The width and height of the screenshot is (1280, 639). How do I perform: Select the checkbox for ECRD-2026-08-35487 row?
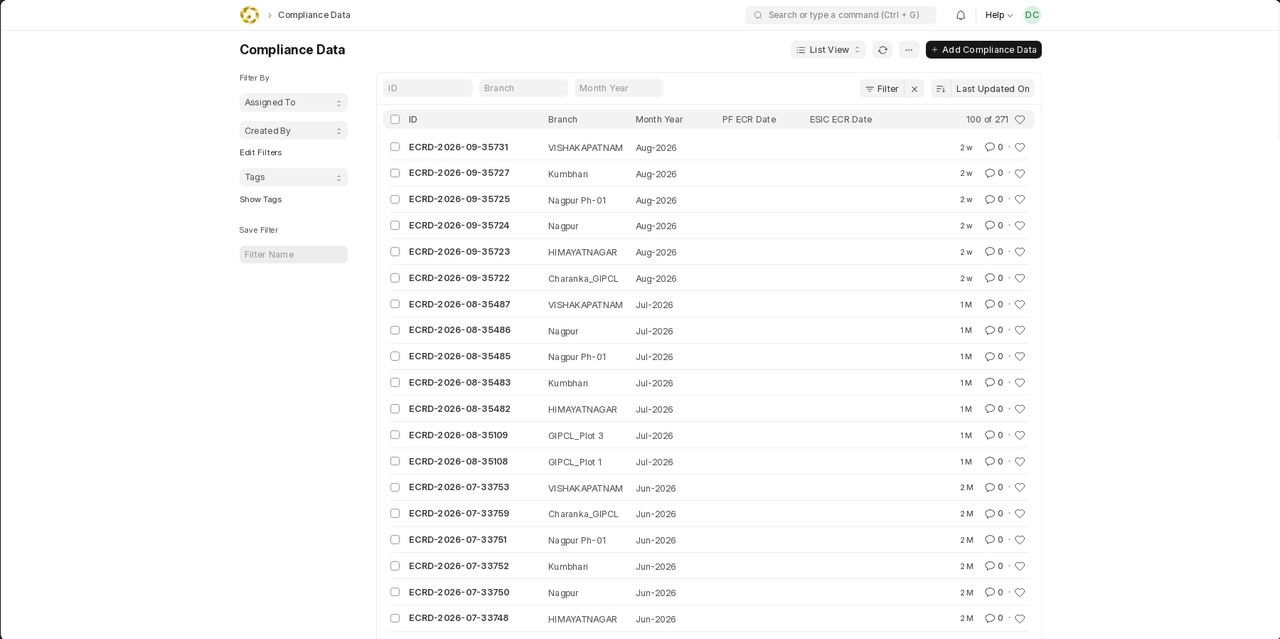tap(395, 304)
